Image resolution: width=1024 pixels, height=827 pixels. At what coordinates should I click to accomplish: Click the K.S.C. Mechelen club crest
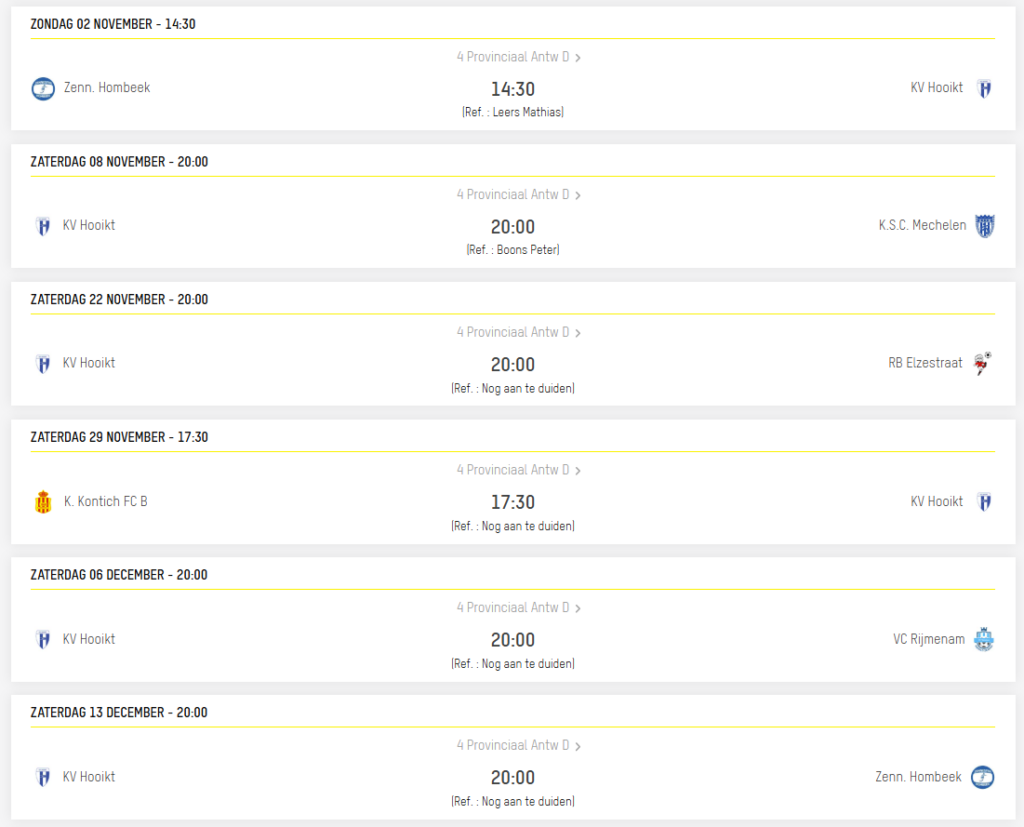pos(984,226)
